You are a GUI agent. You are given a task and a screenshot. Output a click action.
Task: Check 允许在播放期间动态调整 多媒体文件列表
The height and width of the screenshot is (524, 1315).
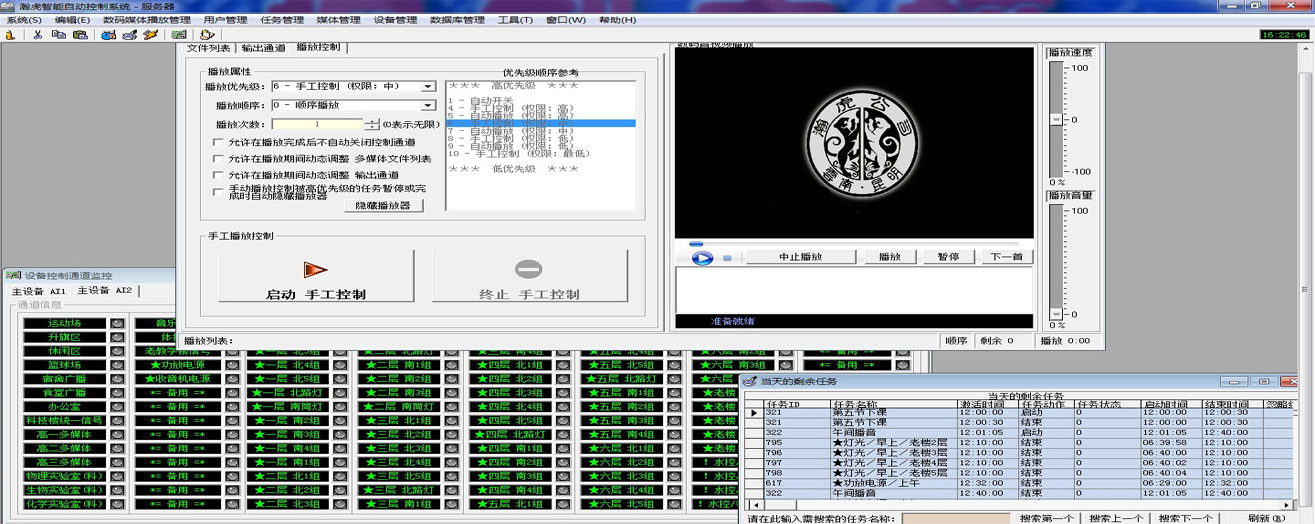click(219, 159)
